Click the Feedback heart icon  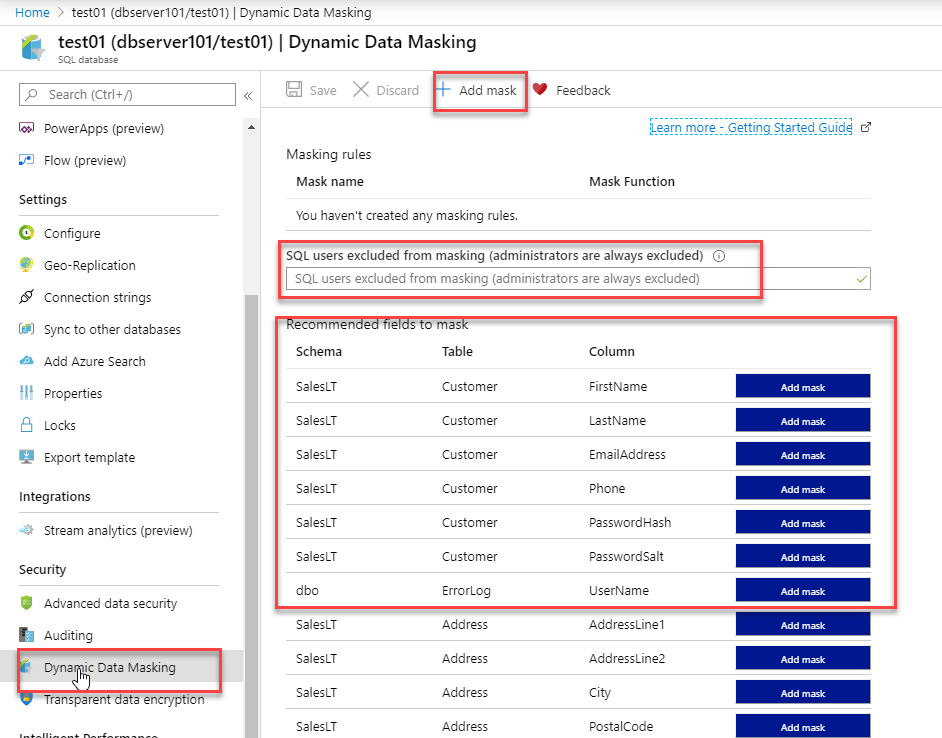tap(540, 90)
